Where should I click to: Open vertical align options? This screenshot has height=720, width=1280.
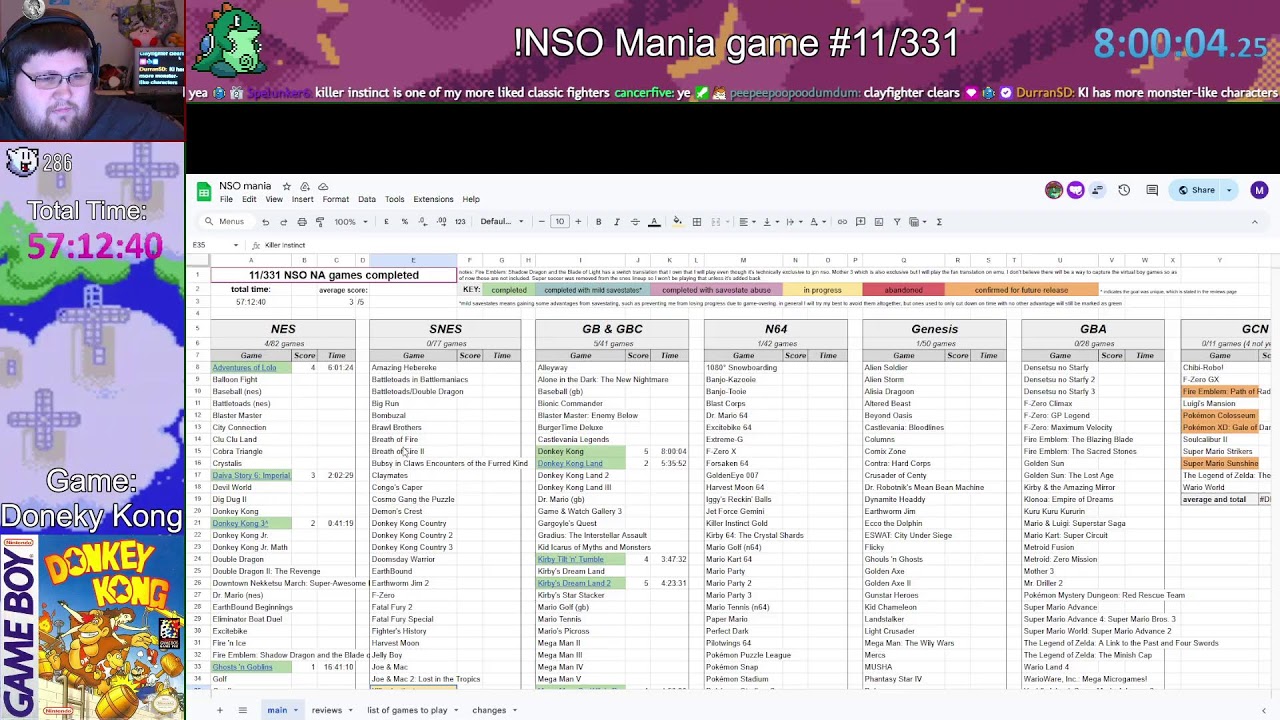769,222
